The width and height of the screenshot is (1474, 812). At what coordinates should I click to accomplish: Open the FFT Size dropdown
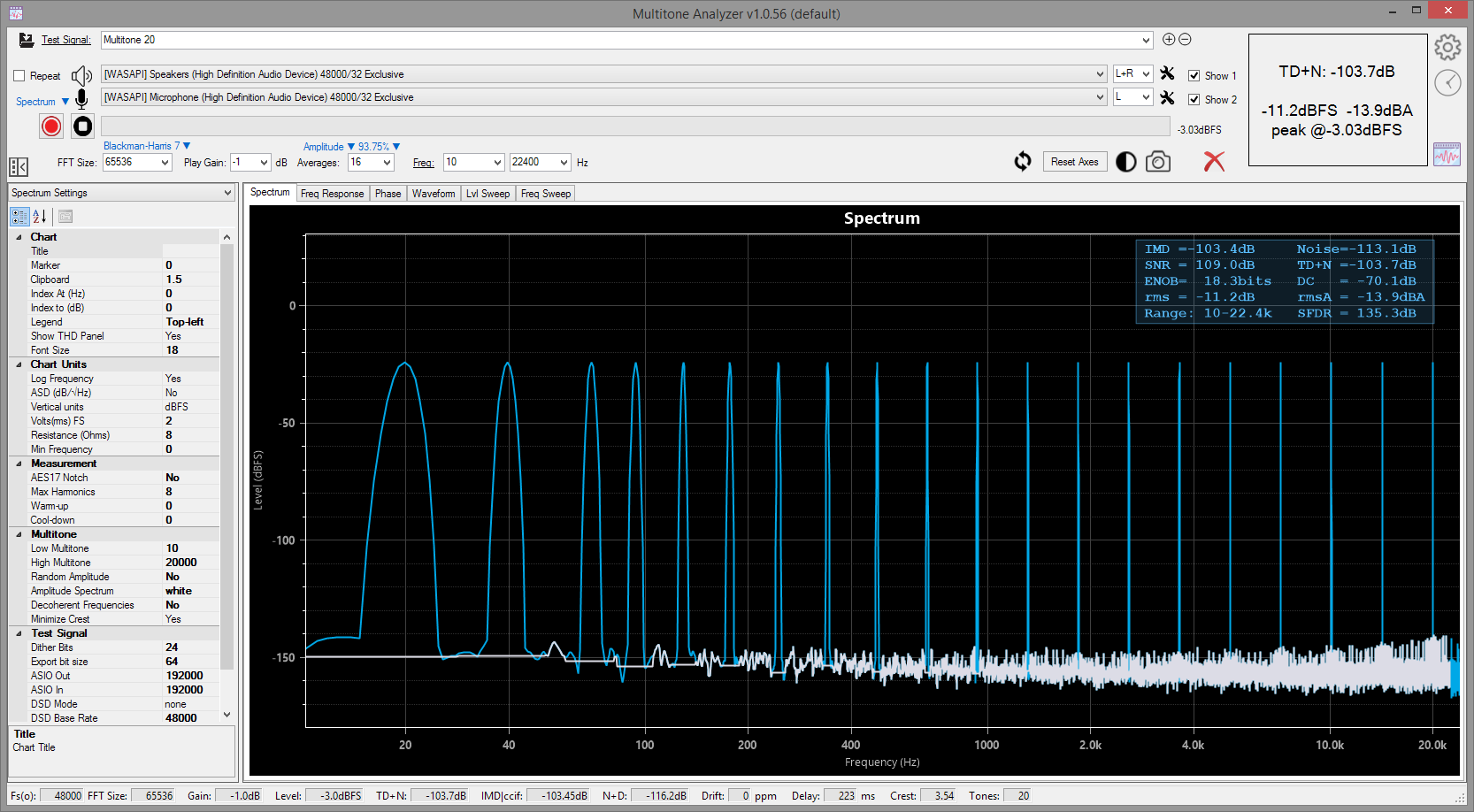(165, 163)
